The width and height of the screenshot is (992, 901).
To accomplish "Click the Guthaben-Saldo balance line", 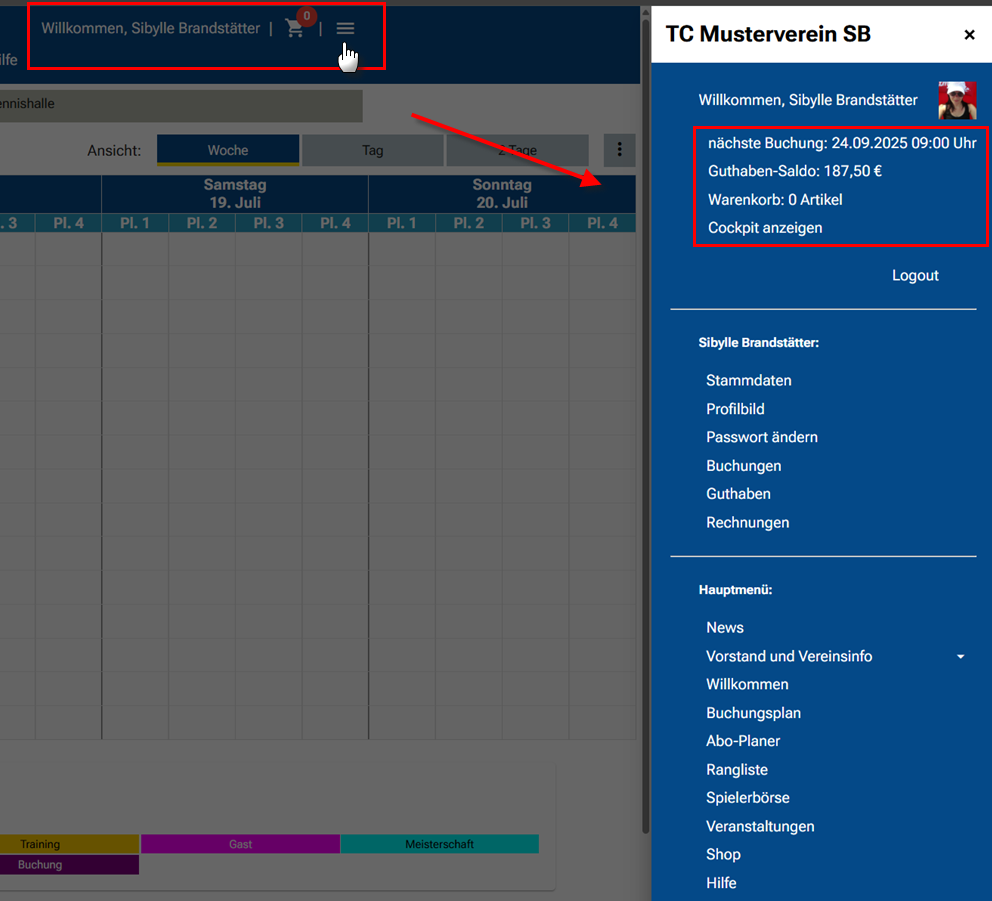I will pos(794,171).
